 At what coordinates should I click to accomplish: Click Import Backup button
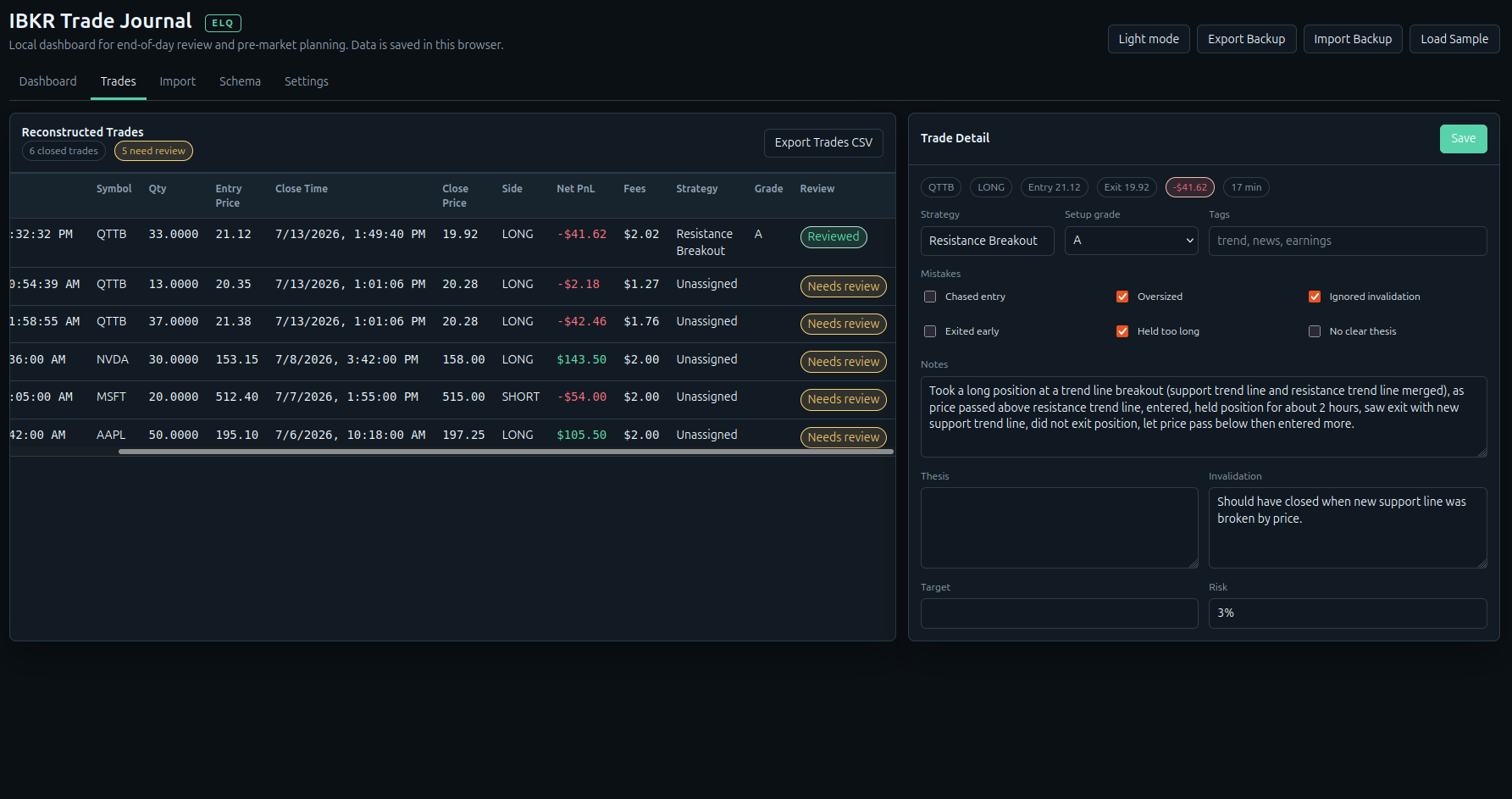click(1353, 39)
